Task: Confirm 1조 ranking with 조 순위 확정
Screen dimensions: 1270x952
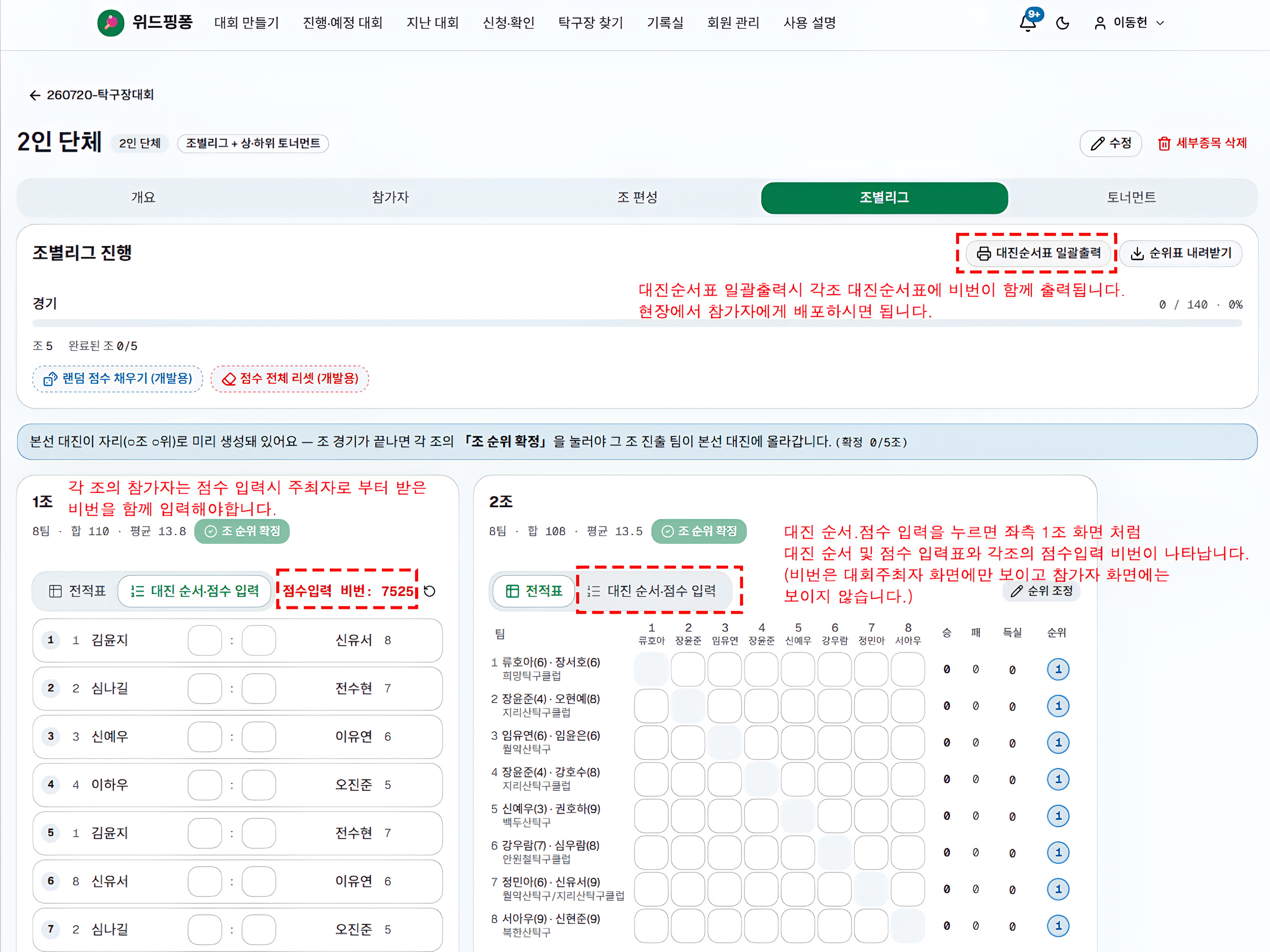Action: coord(243,531)
